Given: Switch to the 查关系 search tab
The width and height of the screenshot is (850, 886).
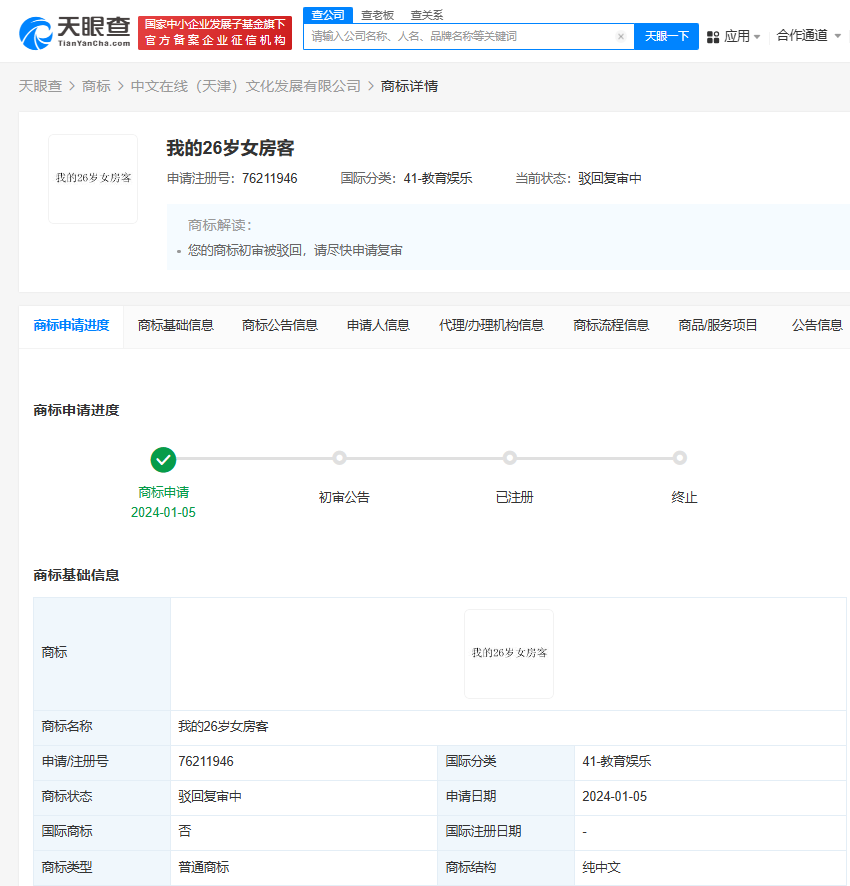Looking at the screenshot, I should (426, 15).
